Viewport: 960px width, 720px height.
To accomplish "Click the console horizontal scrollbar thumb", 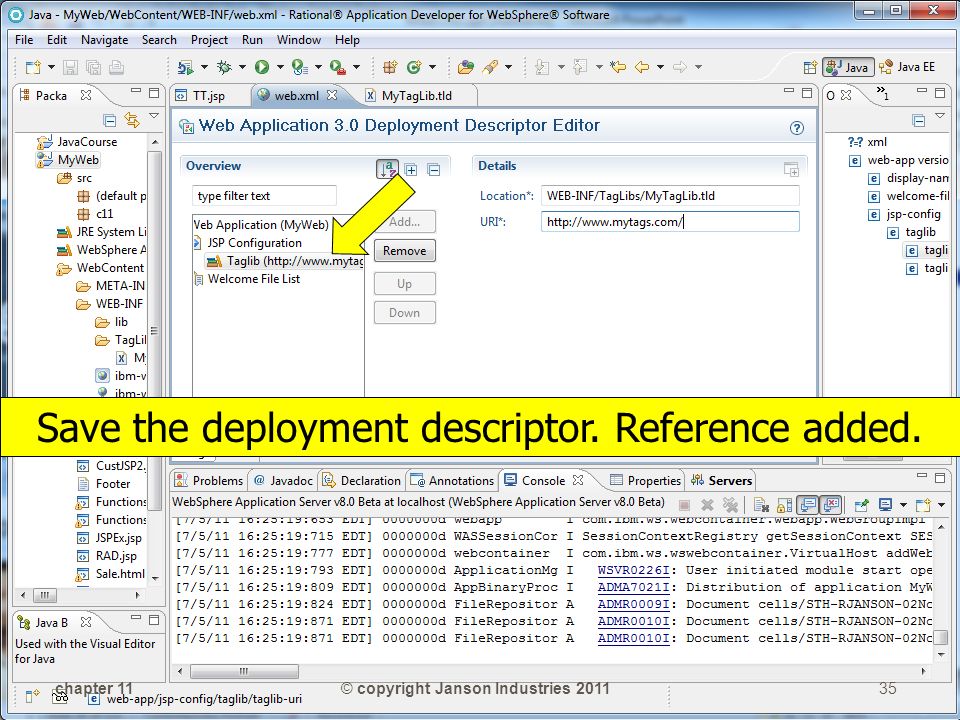I will [244, 671].
